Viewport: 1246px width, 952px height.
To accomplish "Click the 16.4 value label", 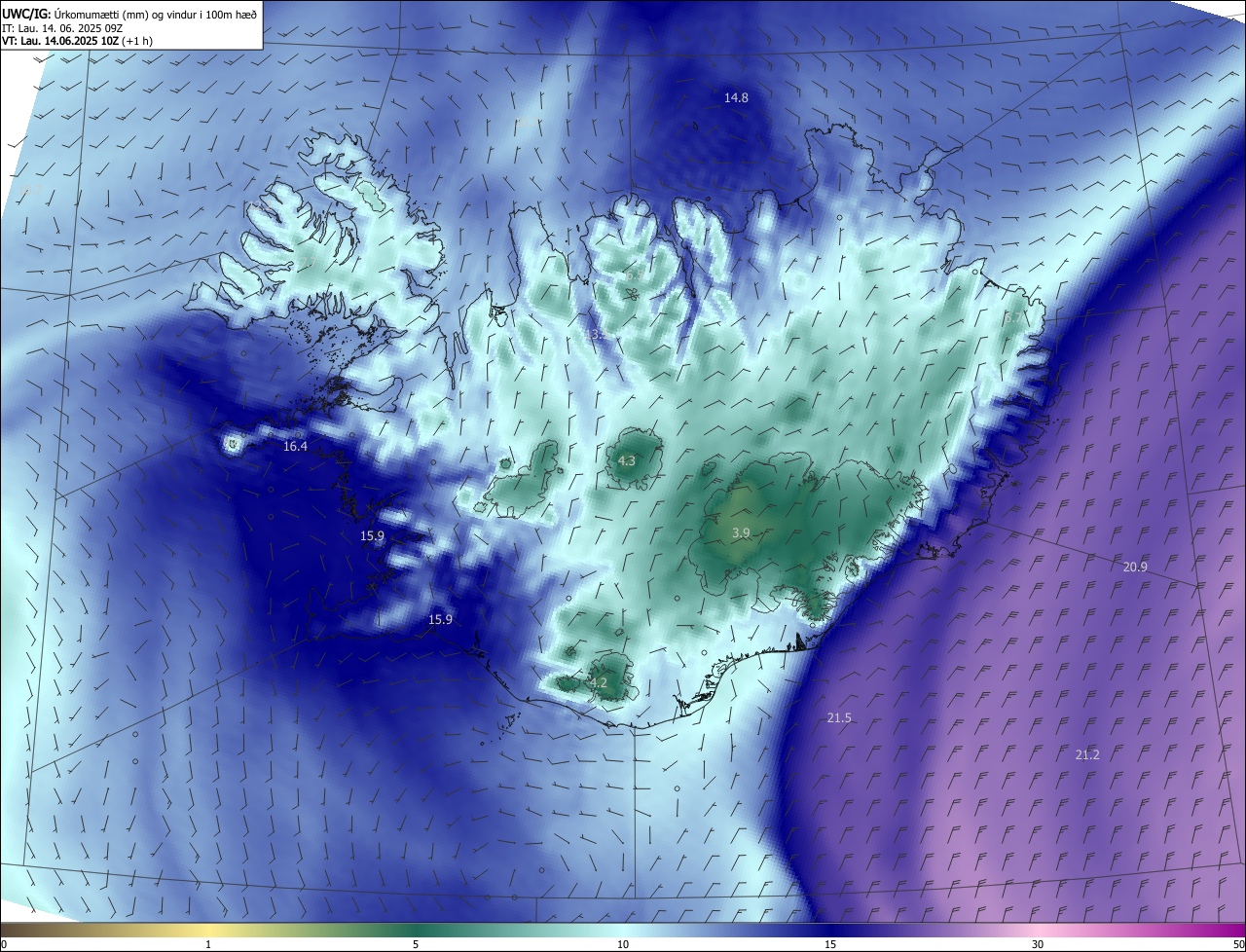I will point(295,446).
